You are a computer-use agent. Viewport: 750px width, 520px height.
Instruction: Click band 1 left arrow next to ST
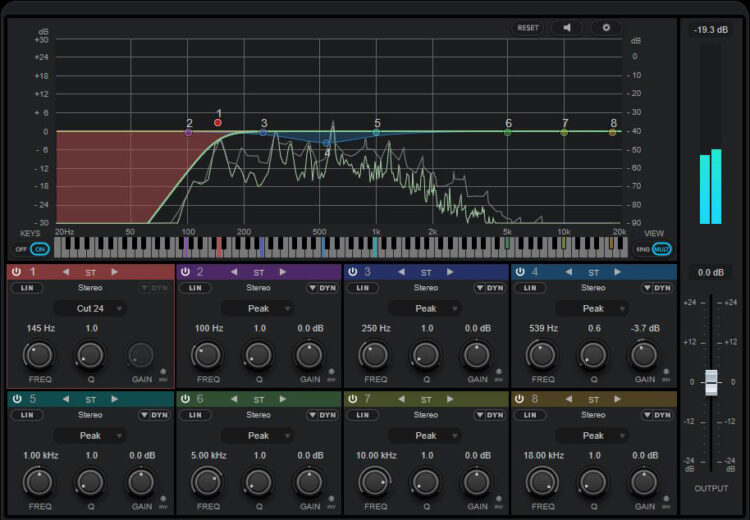[x=66, y=272]
